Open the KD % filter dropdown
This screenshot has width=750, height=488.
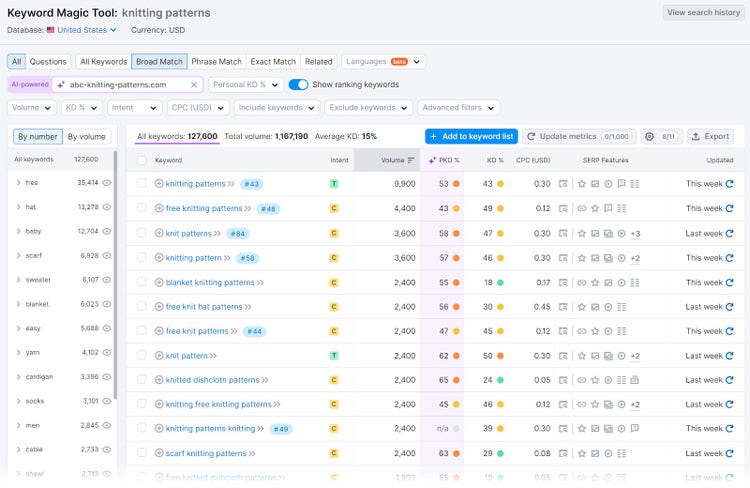[81, 108]
